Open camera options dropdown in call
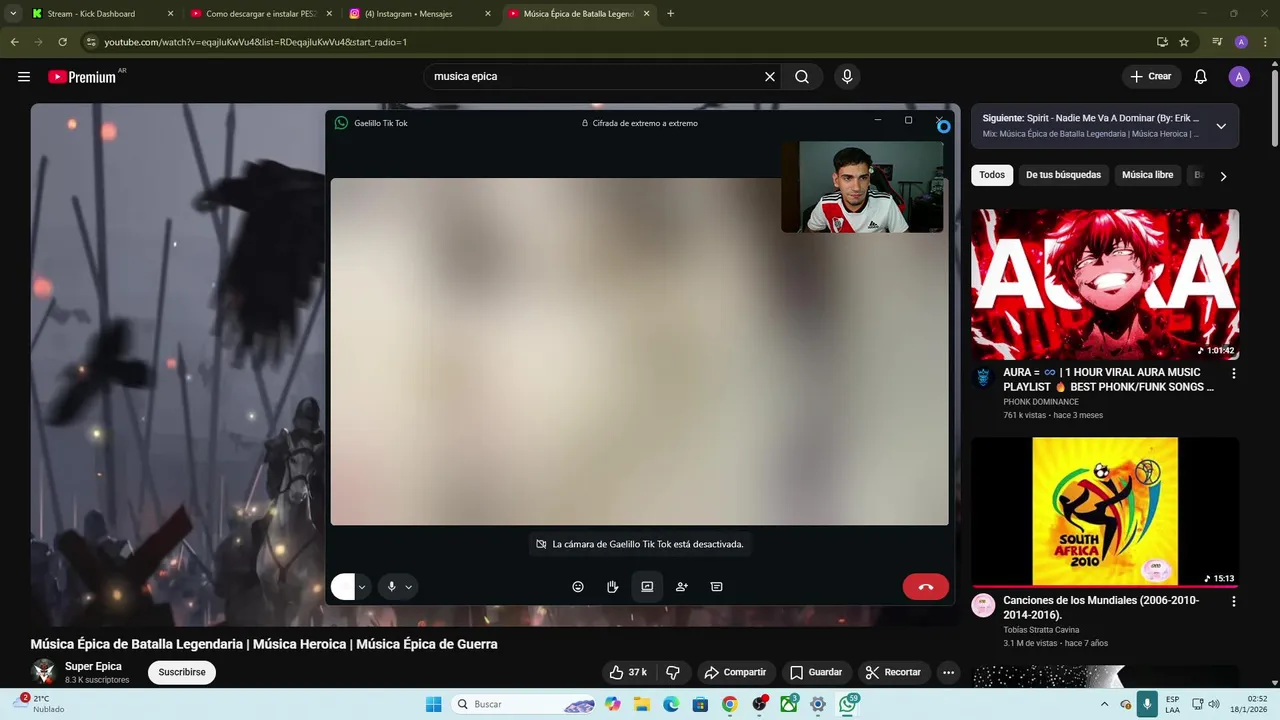The image size is (1280, 720). [x=362, y=587]
